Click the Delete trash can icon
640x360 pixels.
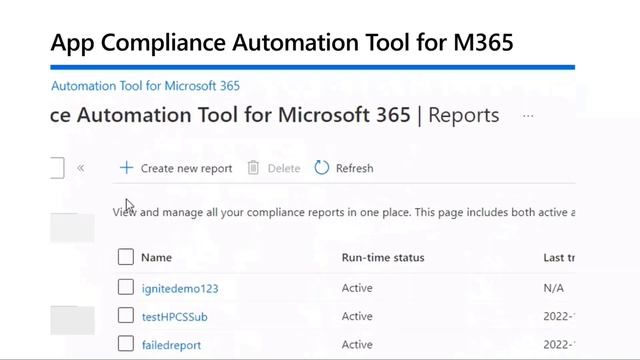[x=253, y=168]
